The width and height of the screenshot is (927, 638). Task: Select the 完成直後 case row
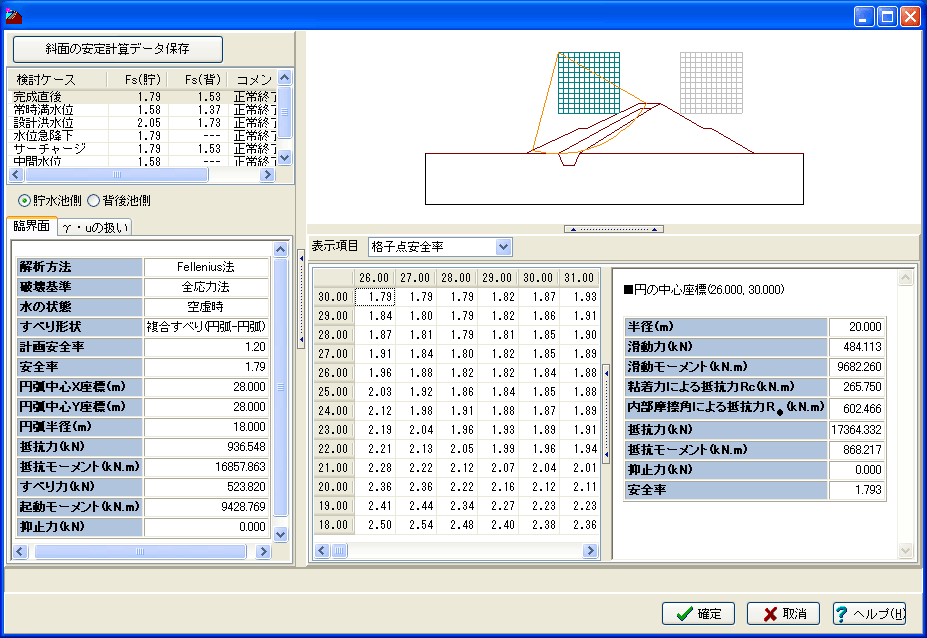pos(142,96)
